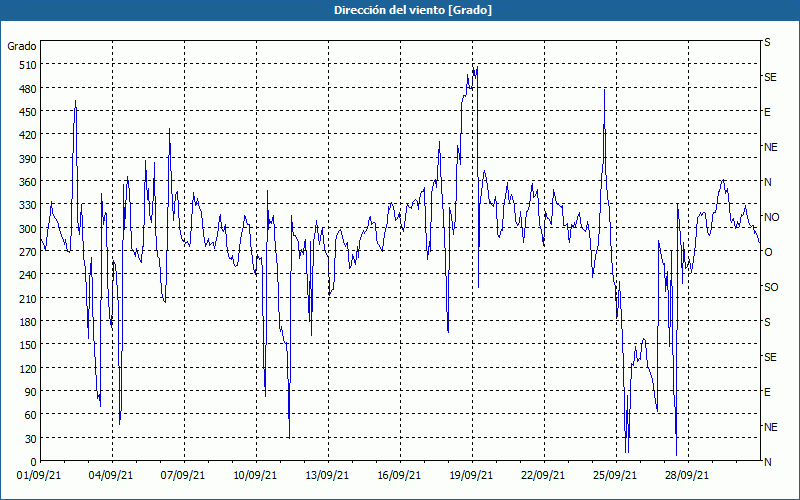
Task: Click the NE compass label beside the 390 gridline
Action: (770, 147)
